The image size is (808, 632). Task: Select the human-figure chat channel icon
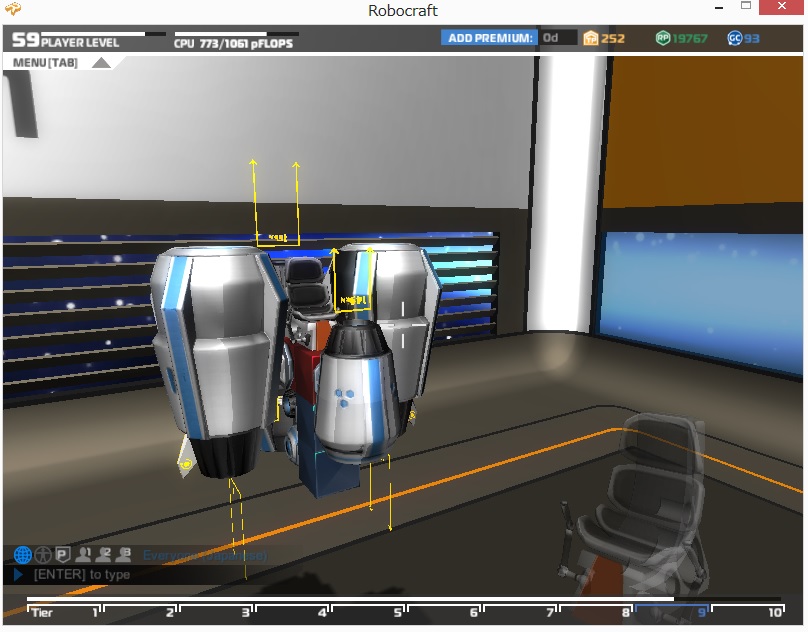coord(43,555)
